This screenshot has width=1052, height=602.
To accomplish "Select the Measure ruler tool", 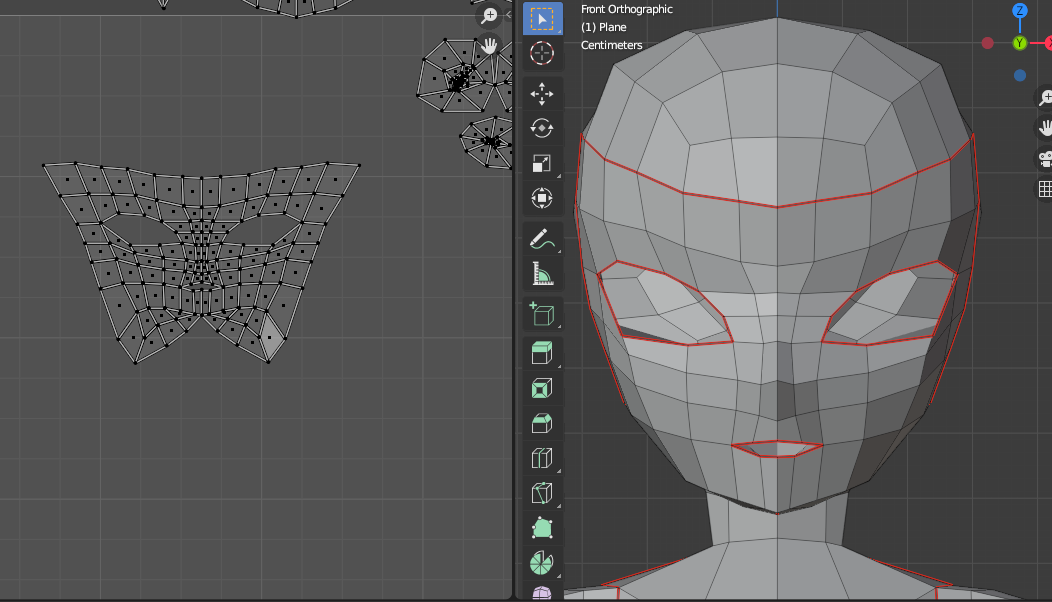I will point(542,274).
